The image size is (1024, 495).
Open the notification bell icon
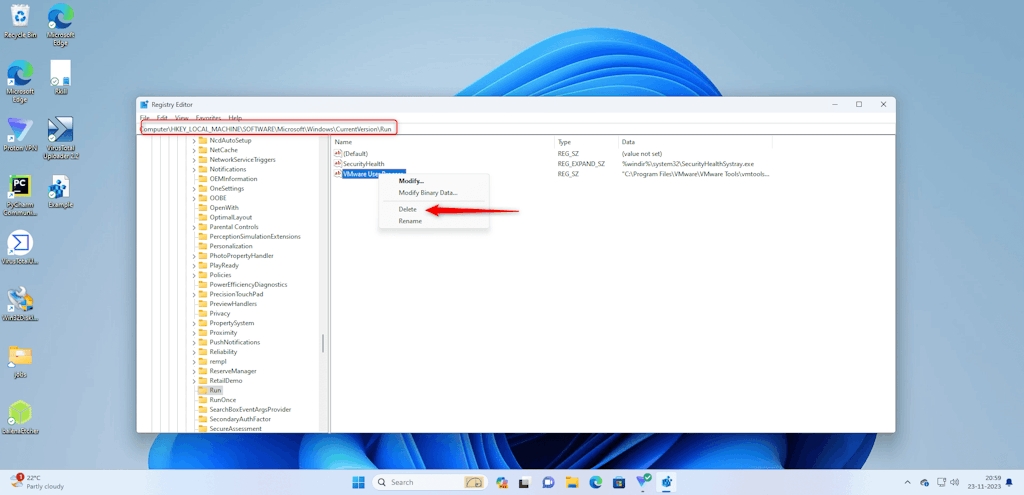coord(1009,483)
